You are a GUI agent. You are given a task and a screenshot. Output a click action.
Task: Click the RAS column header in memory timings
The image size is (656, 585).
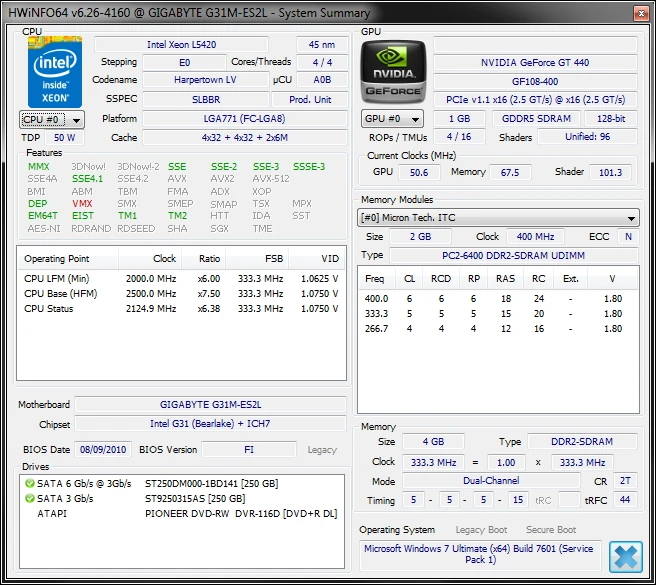505,279
